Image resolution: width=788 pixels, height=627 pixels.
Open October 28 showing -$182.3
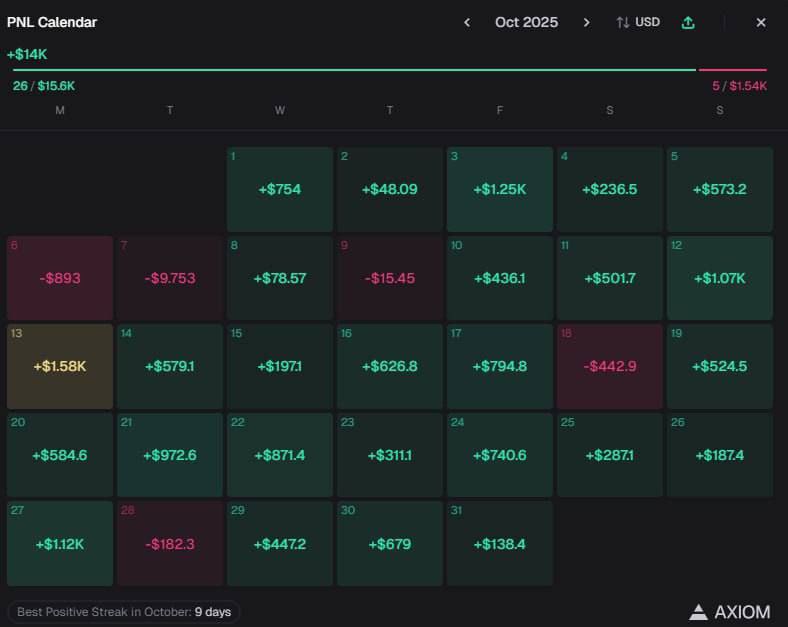[170, 543]
